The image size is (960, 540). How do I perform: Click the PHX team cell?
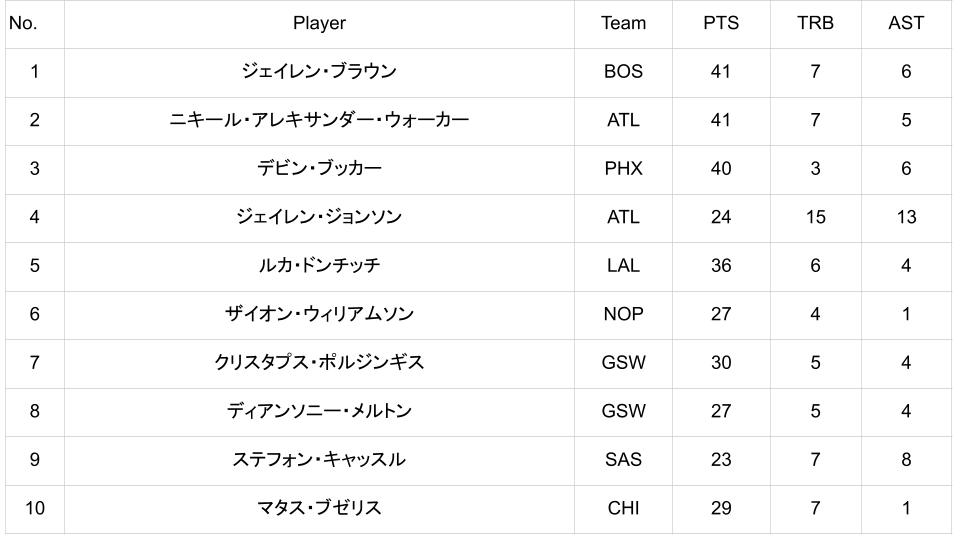click(x=623, y=169)
